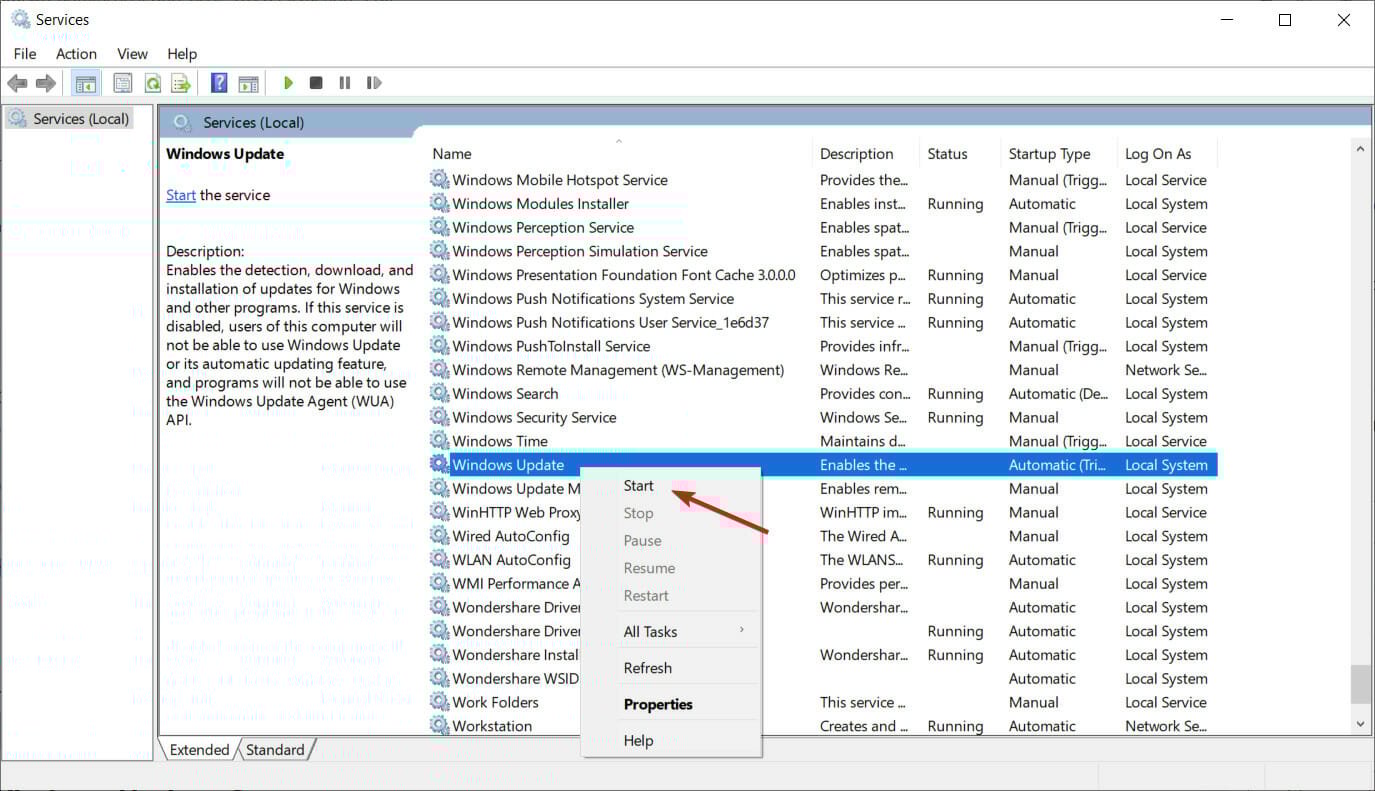
Task: Click the Start the service link
Action: (181, 195)
